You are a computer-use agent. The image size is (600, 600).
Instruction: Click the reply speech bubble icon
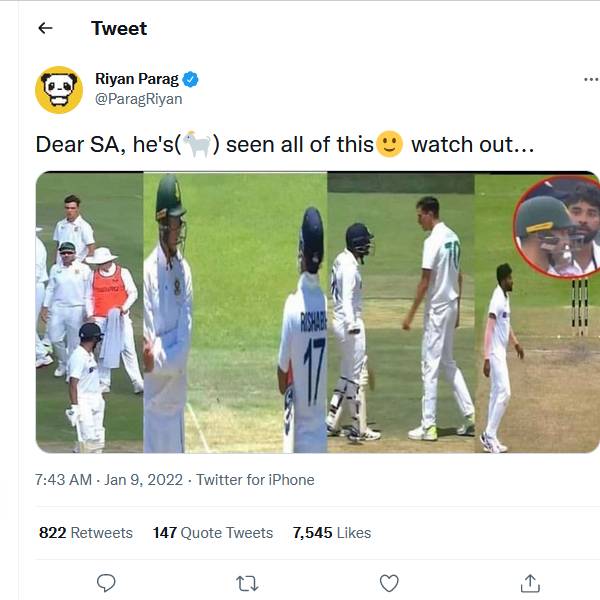(x=106, y=583)
